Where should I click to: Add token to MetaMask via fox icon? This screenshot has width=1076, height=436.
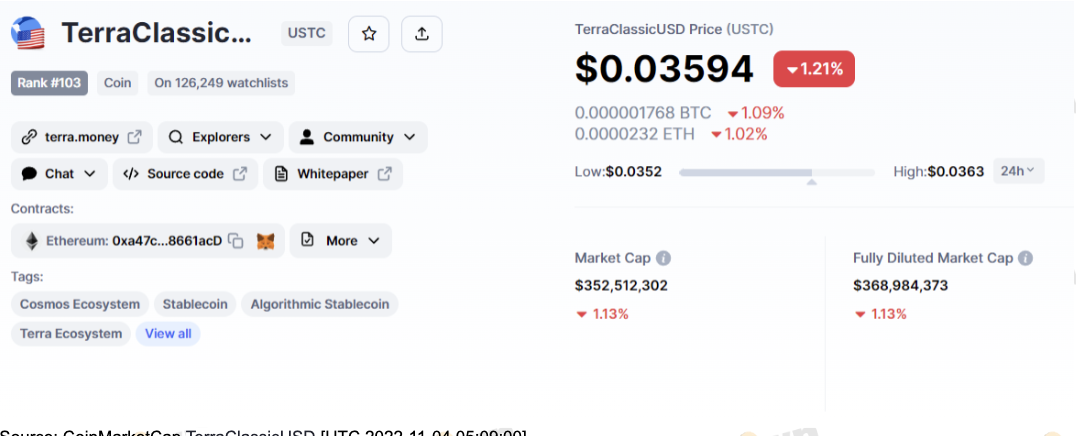tap(266, 241)
